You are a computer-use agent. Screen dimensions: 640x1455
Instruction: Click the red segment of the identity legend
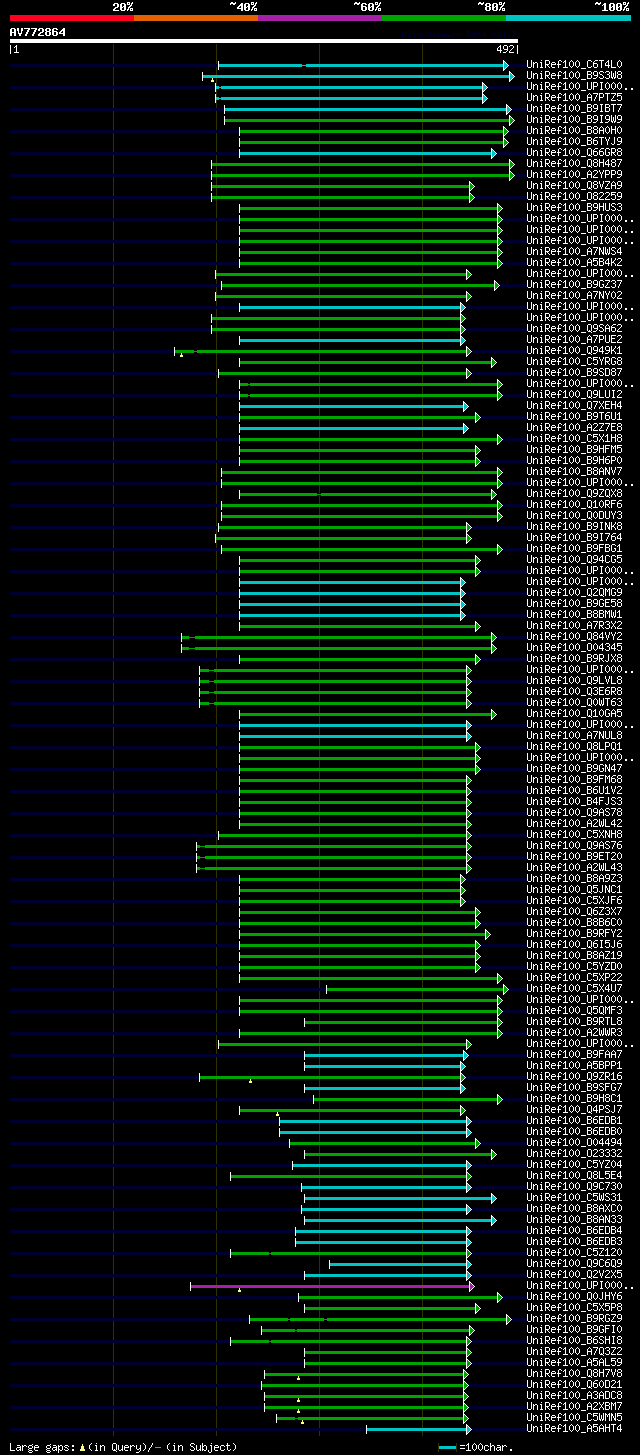(72, 18)
